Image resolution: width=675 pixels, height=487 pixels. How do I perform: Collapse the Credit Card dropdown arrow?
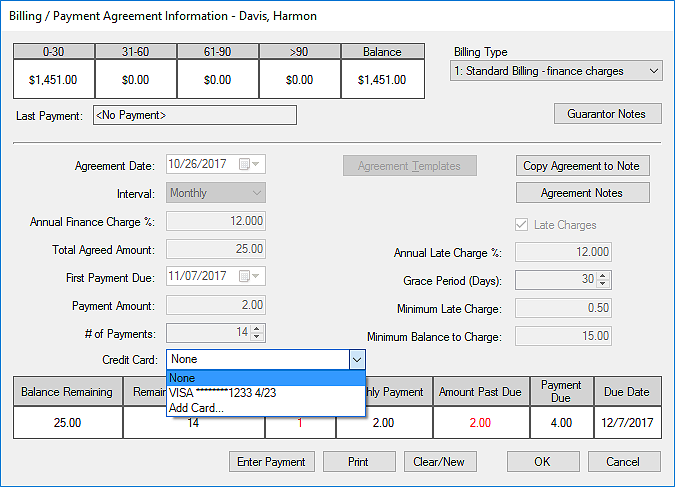click(x=356, y=359)
